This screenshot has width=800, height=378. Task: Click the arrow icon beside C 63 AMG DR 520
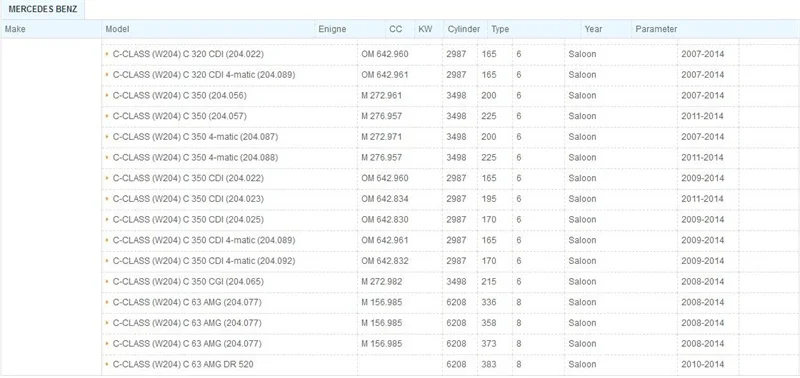pyautogui.click(x=107, y=364)
